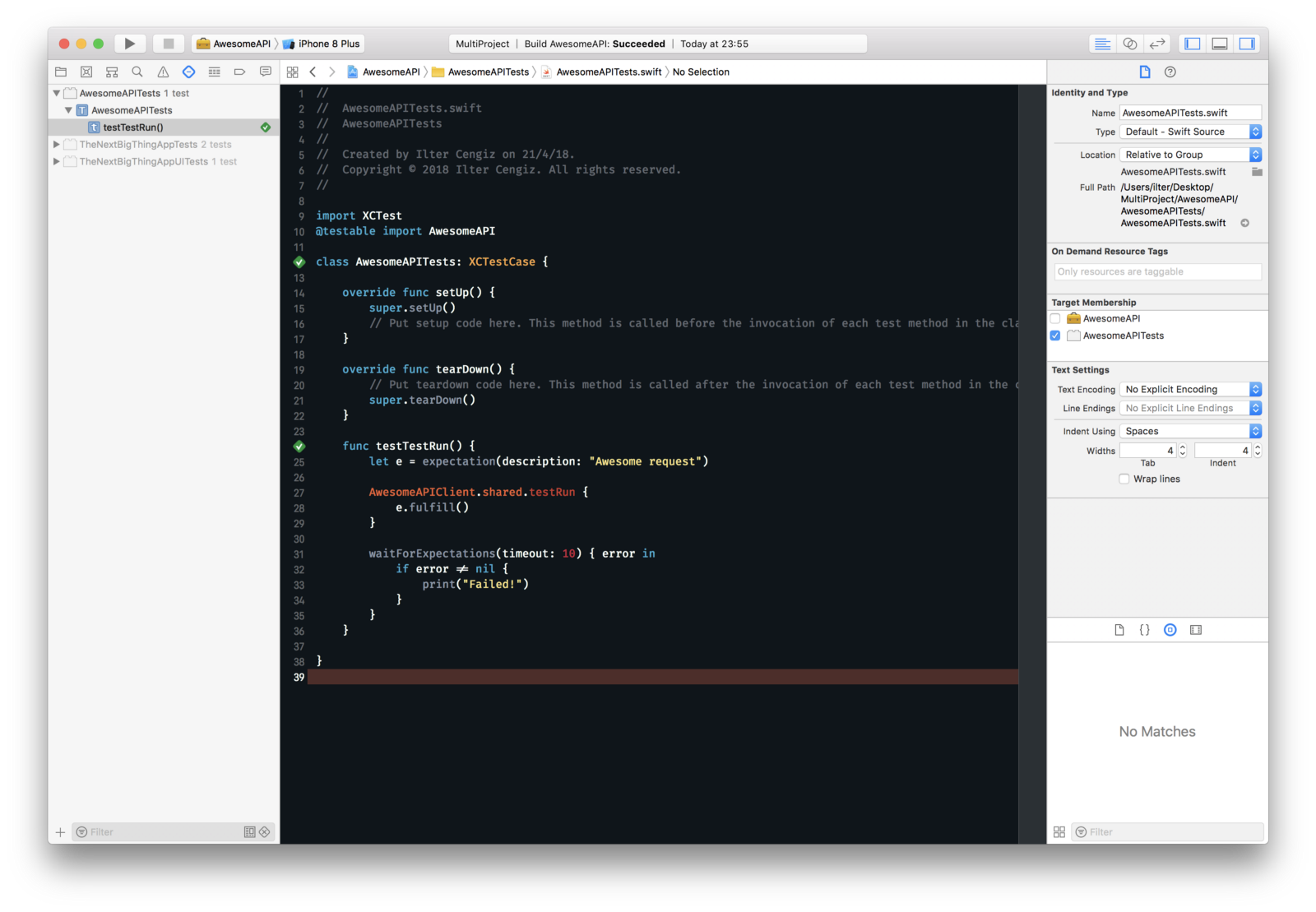1316x912 pixels.
Task: Show the Object library
Action: coord(1170,630)
